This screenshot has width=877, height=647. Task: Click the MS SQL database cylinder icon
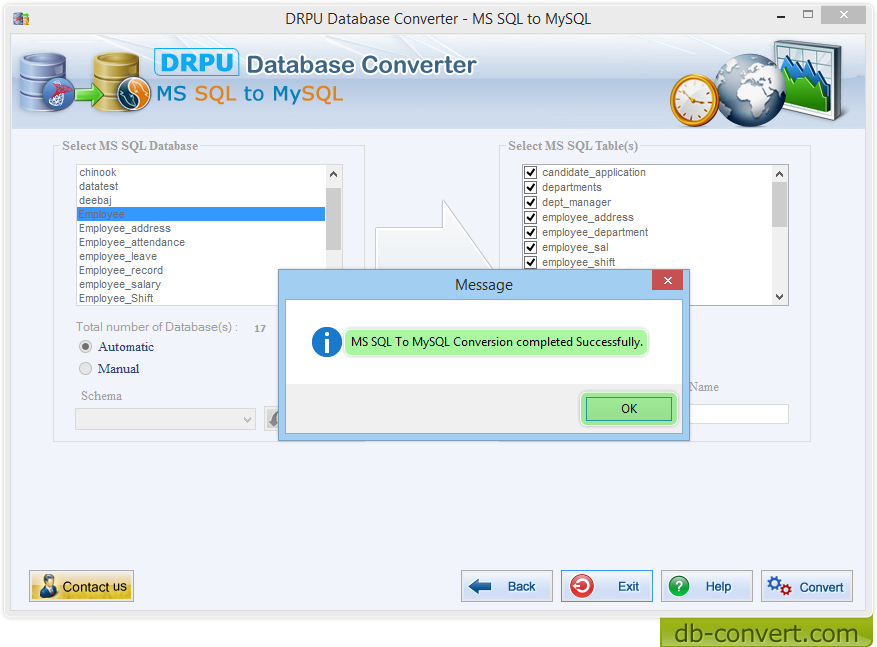coord(45,82)
